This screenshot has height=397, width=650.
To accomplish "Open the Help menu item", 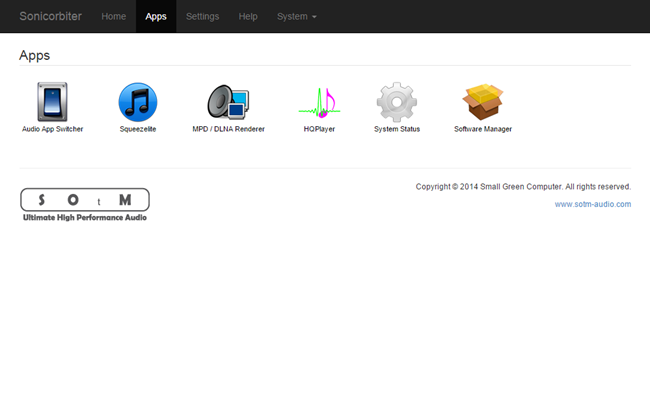I will 248,17.
